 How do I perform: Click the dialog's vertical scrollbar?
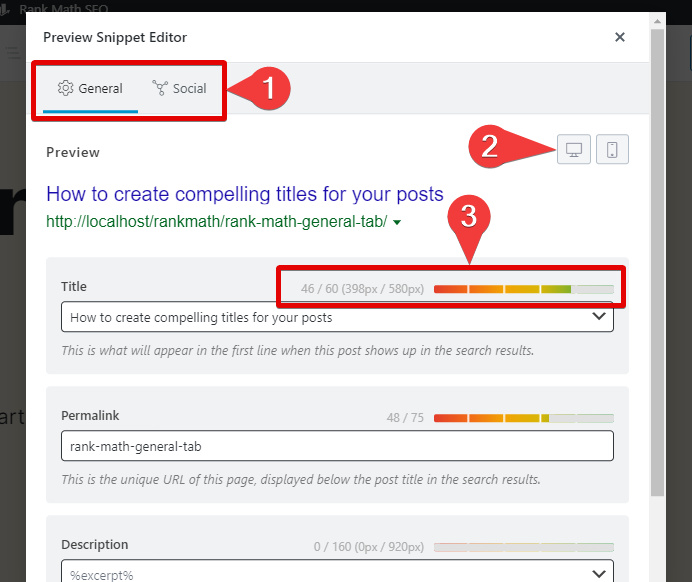(657, 300)
